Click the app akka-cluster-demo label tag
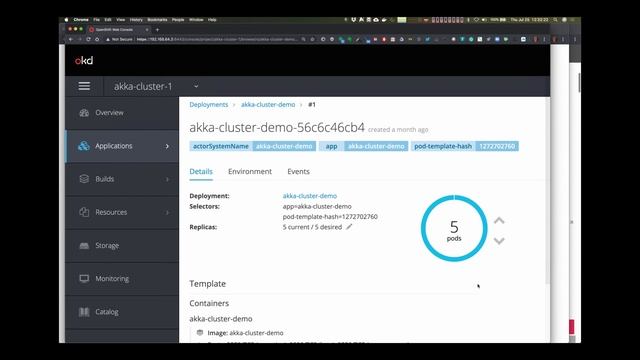Screen dimensions: 640x360 (x=363, y=146)
